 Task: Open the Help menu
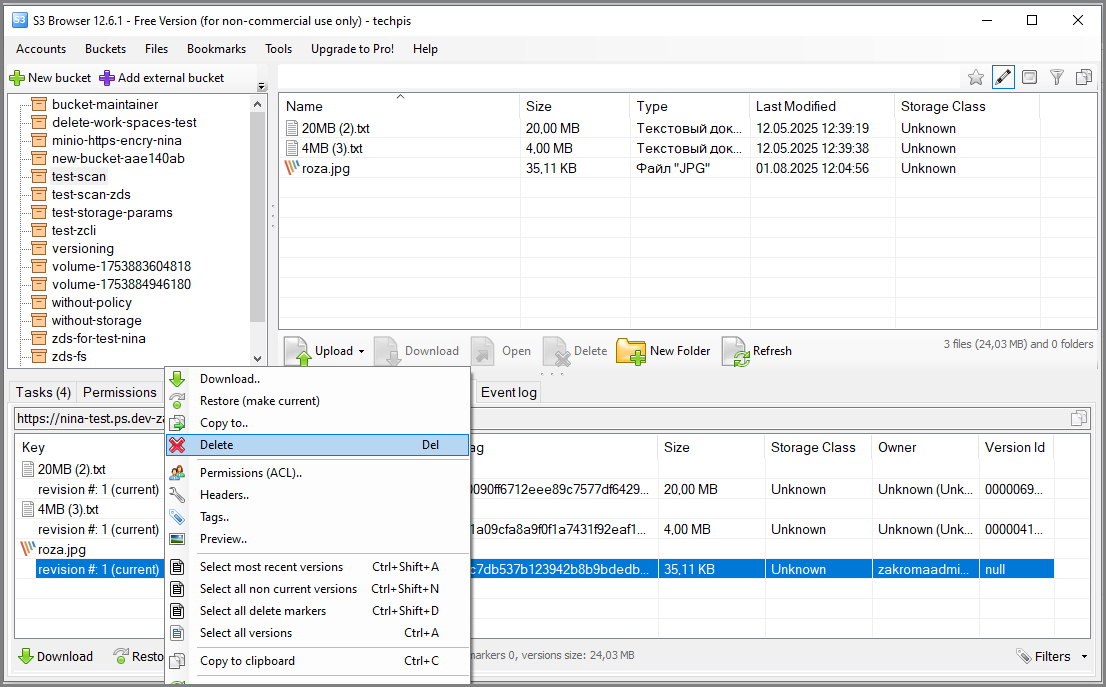pos(425,49)
